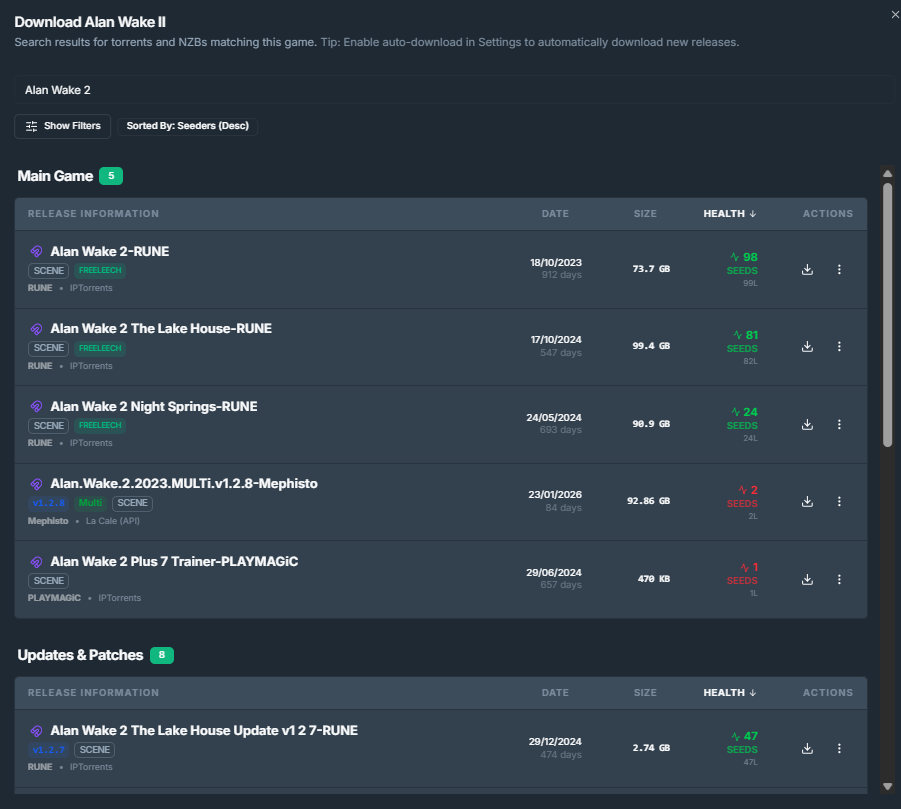Click FREELEECH tag on Alan Wake 2-RUNE

click(100, 271)
